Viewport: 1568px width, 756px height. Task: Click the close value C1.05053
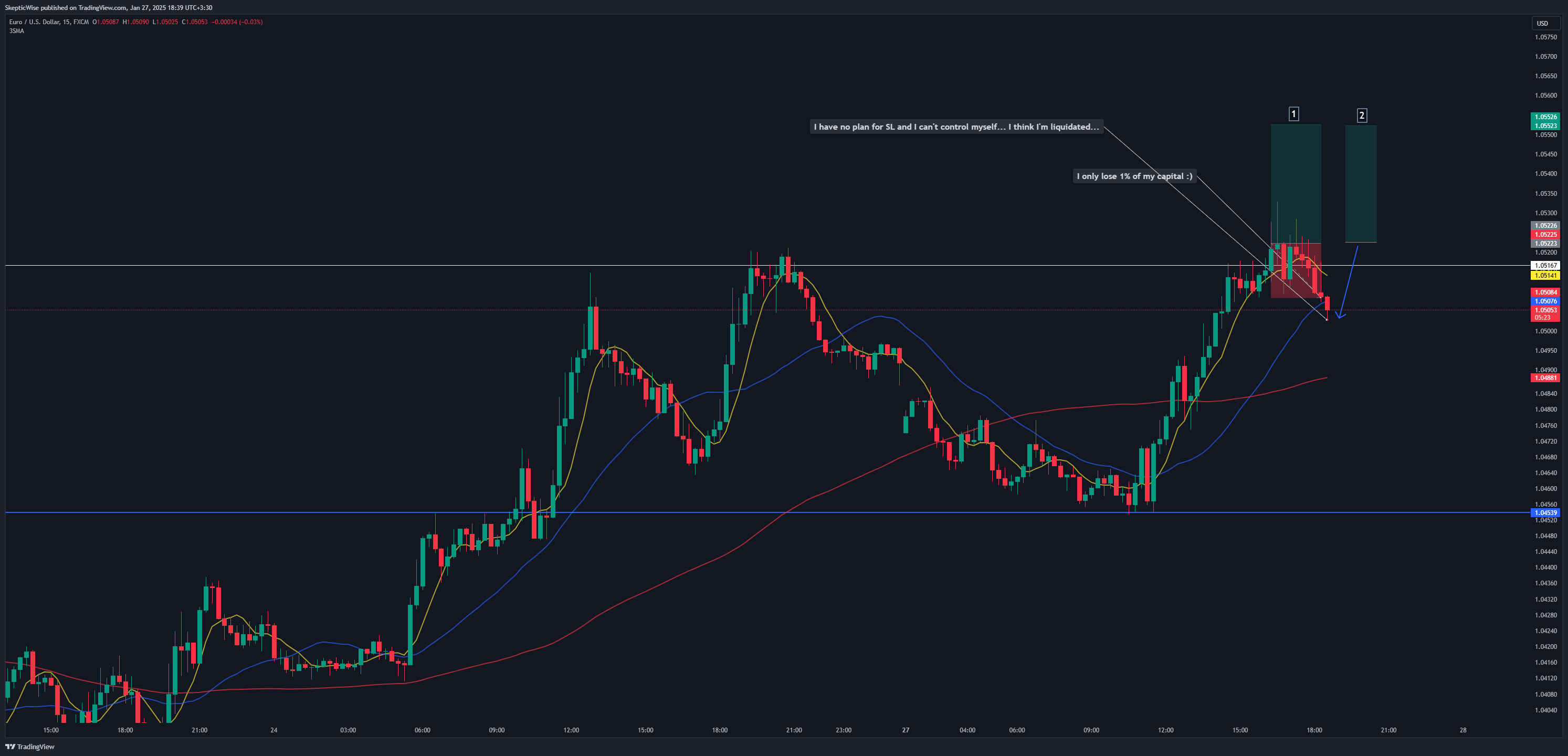pos(195,22)
